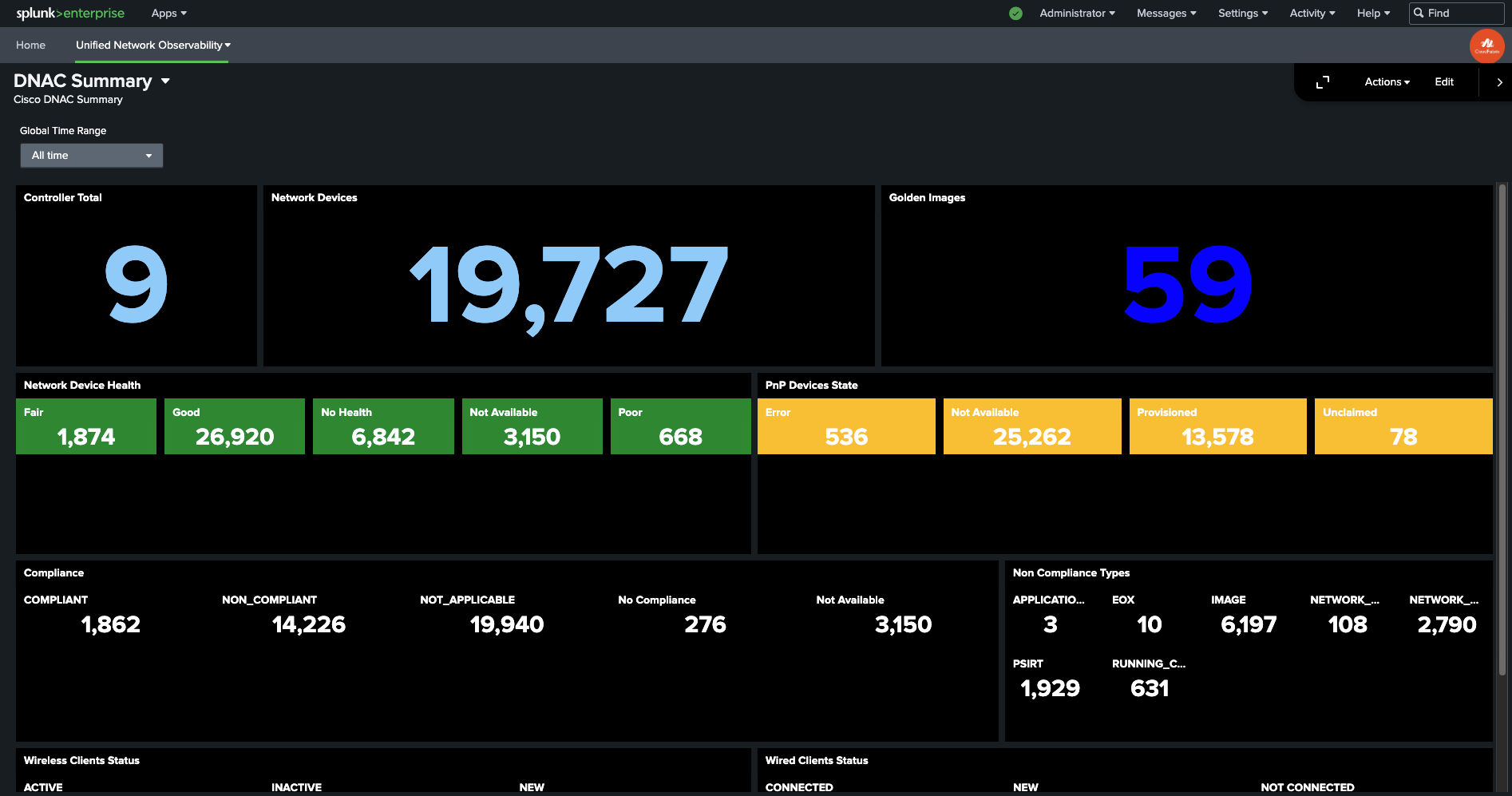The image size is (1512, 796).
Task: Click the Network Device Health panel title
Action: point(82,386)
